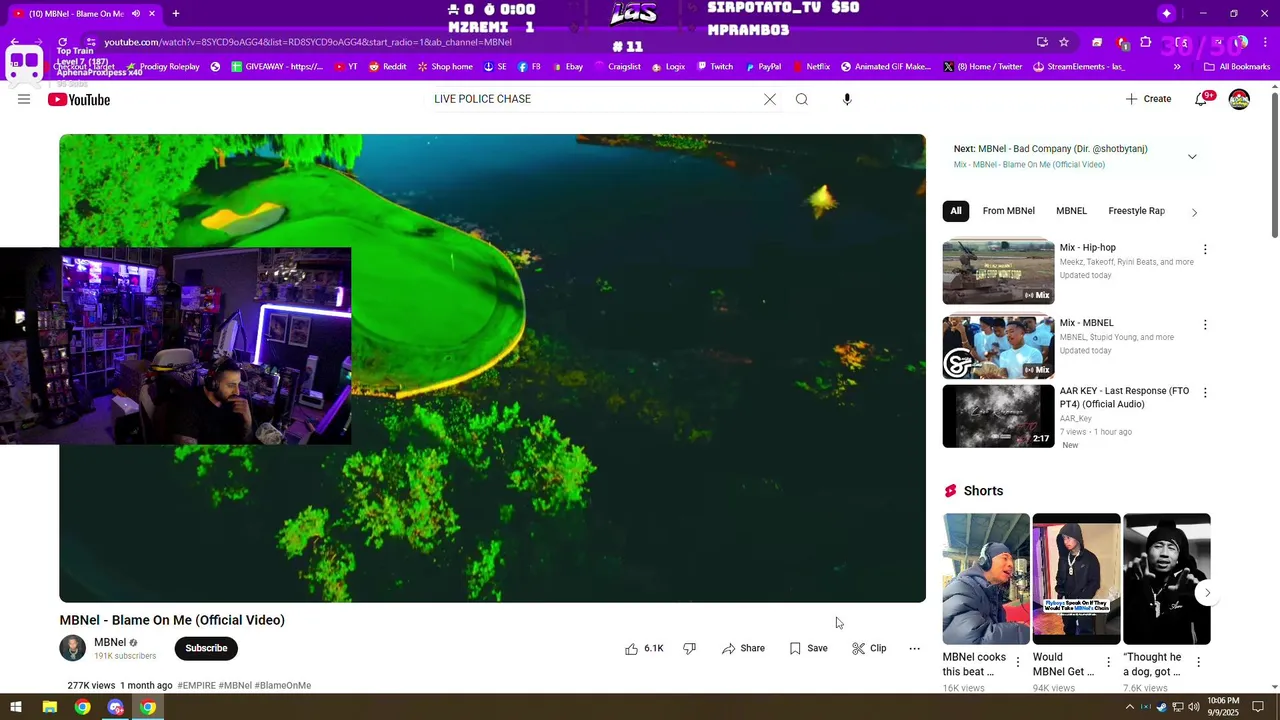Open the Reddit bookmark

point(387,67)
